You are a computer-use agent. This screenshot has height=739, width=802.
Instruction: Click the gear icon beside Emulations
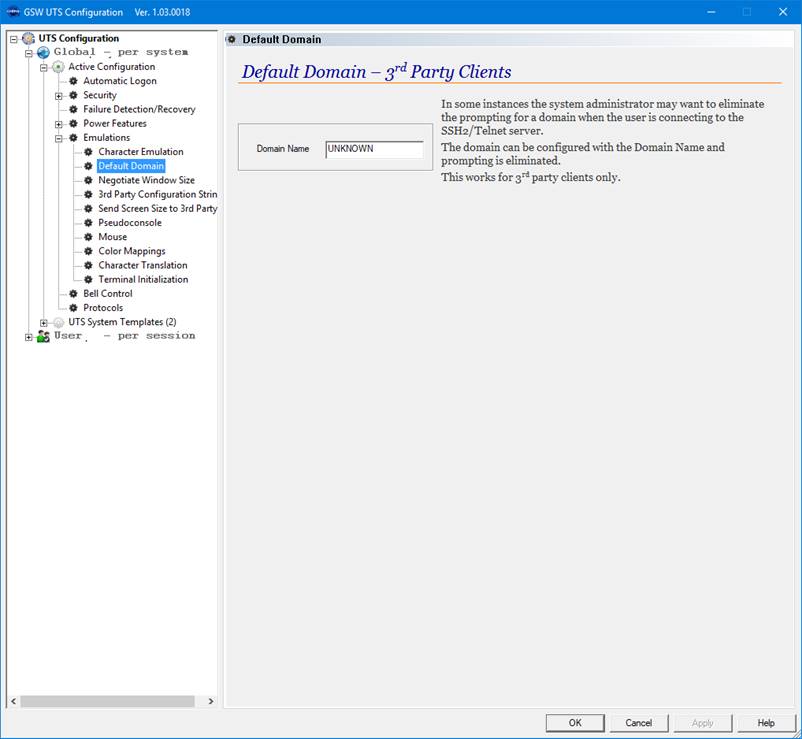73,138
